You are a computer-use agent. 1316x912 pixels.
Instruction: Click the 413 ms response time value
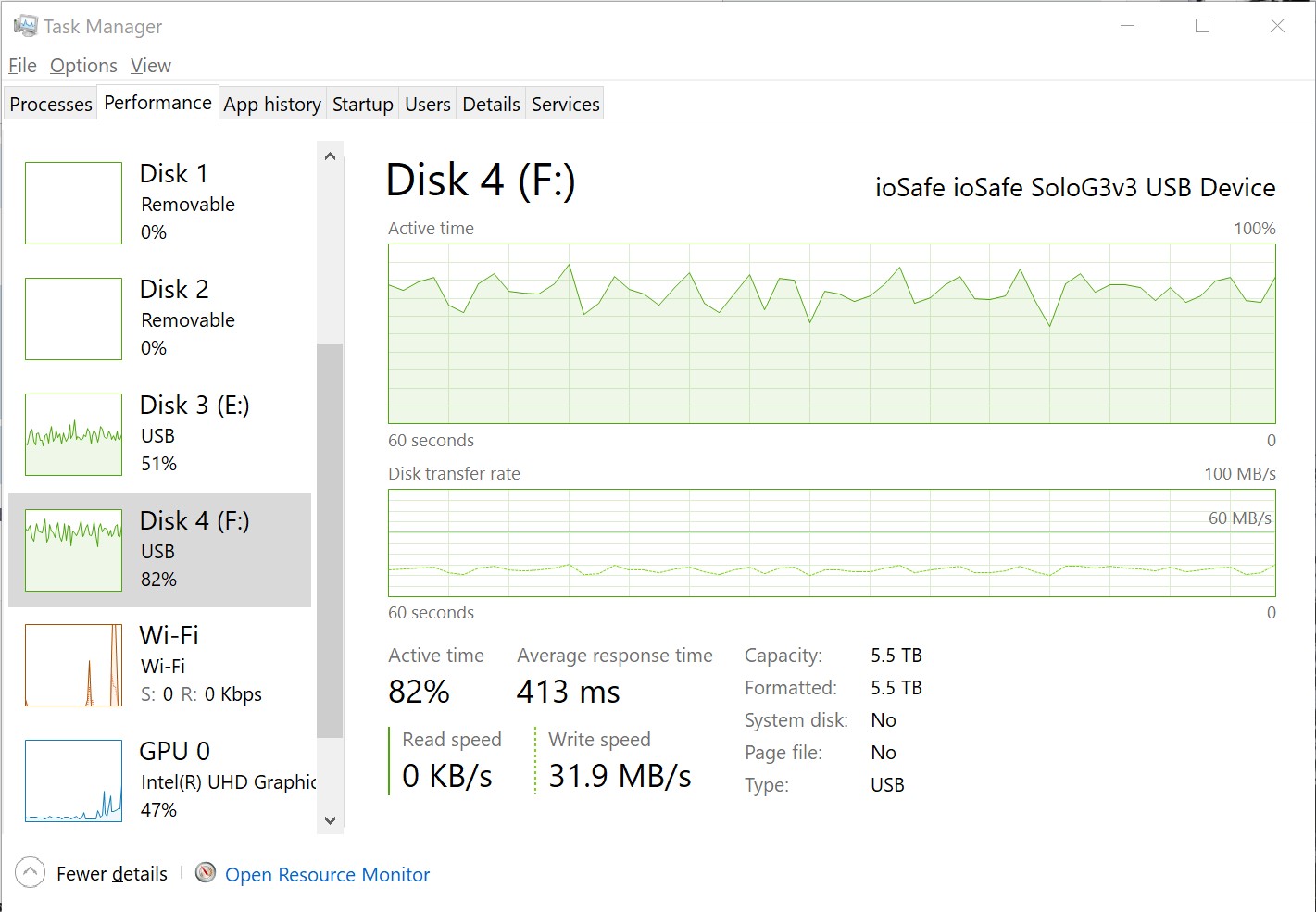tap(568, 692)
